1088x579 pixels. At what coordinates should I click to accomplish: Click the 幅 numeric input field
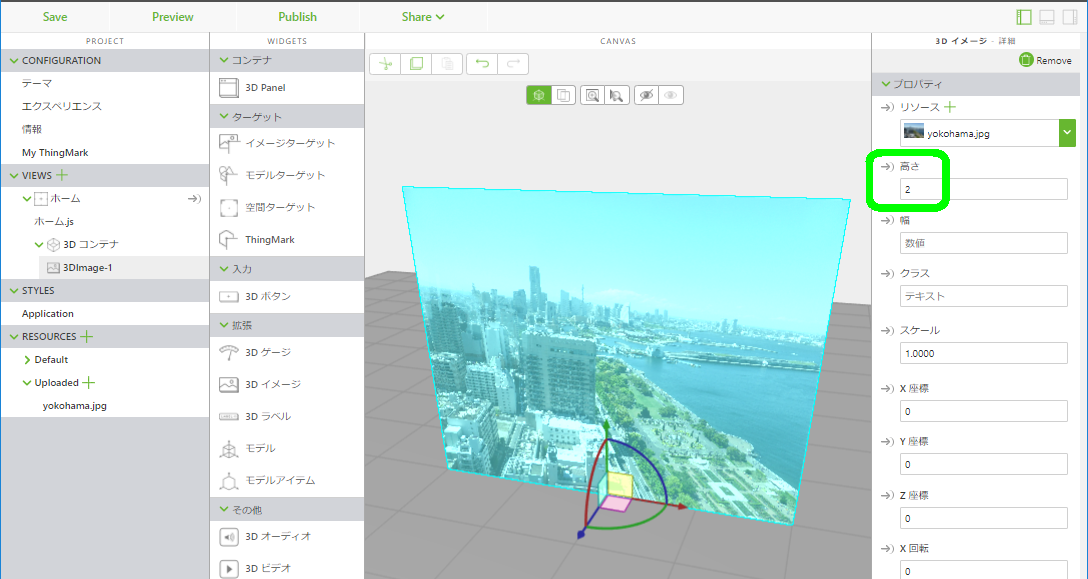coord(984,243)
